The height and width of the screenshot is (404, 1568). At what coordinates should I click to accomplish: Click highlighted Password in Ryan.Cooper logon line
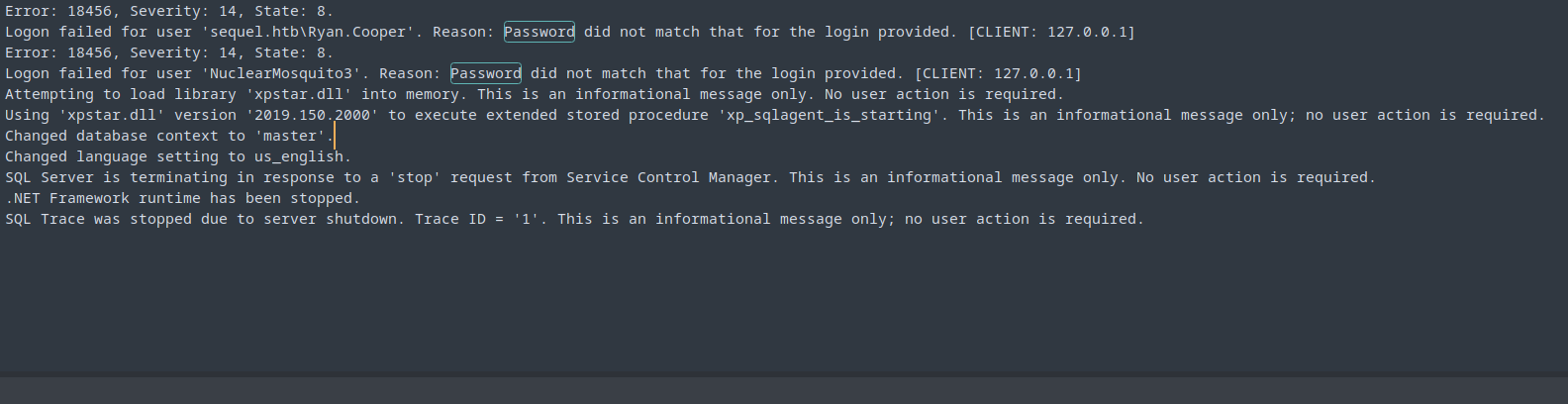(539, 32)
